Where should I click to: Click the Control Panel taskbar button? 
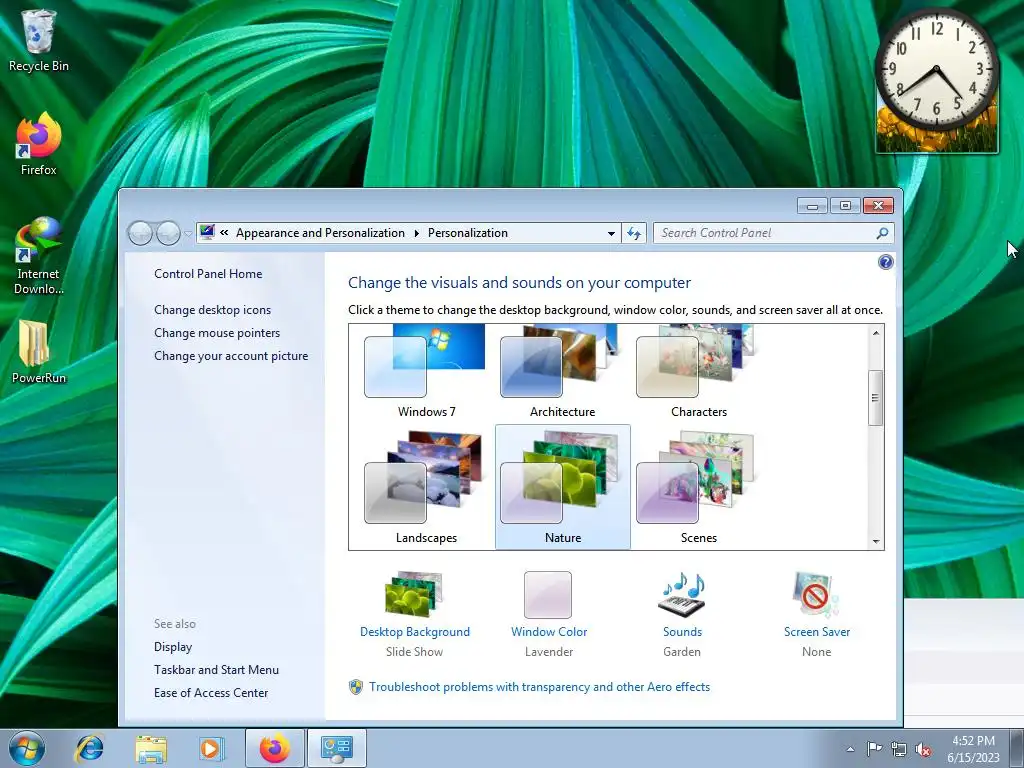pyautogui.click(x=337, y=748)
